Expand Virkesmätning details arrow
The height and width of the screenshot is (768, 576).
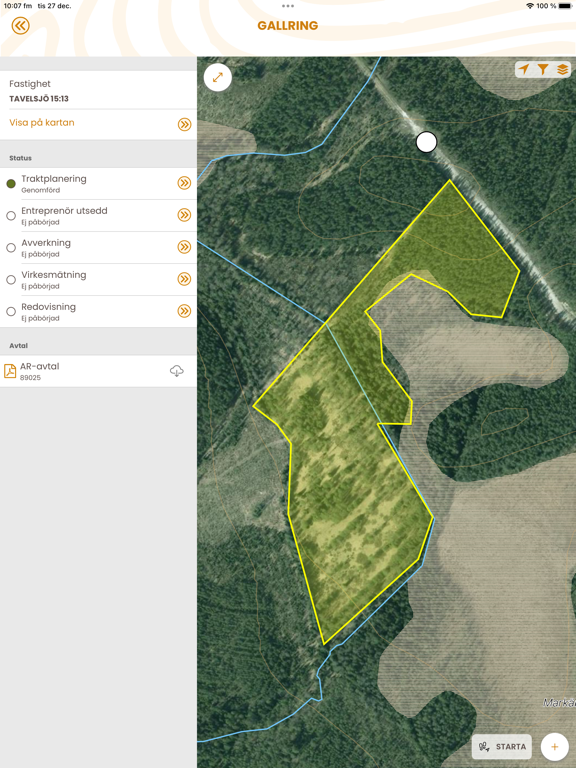tap(184, 279)
